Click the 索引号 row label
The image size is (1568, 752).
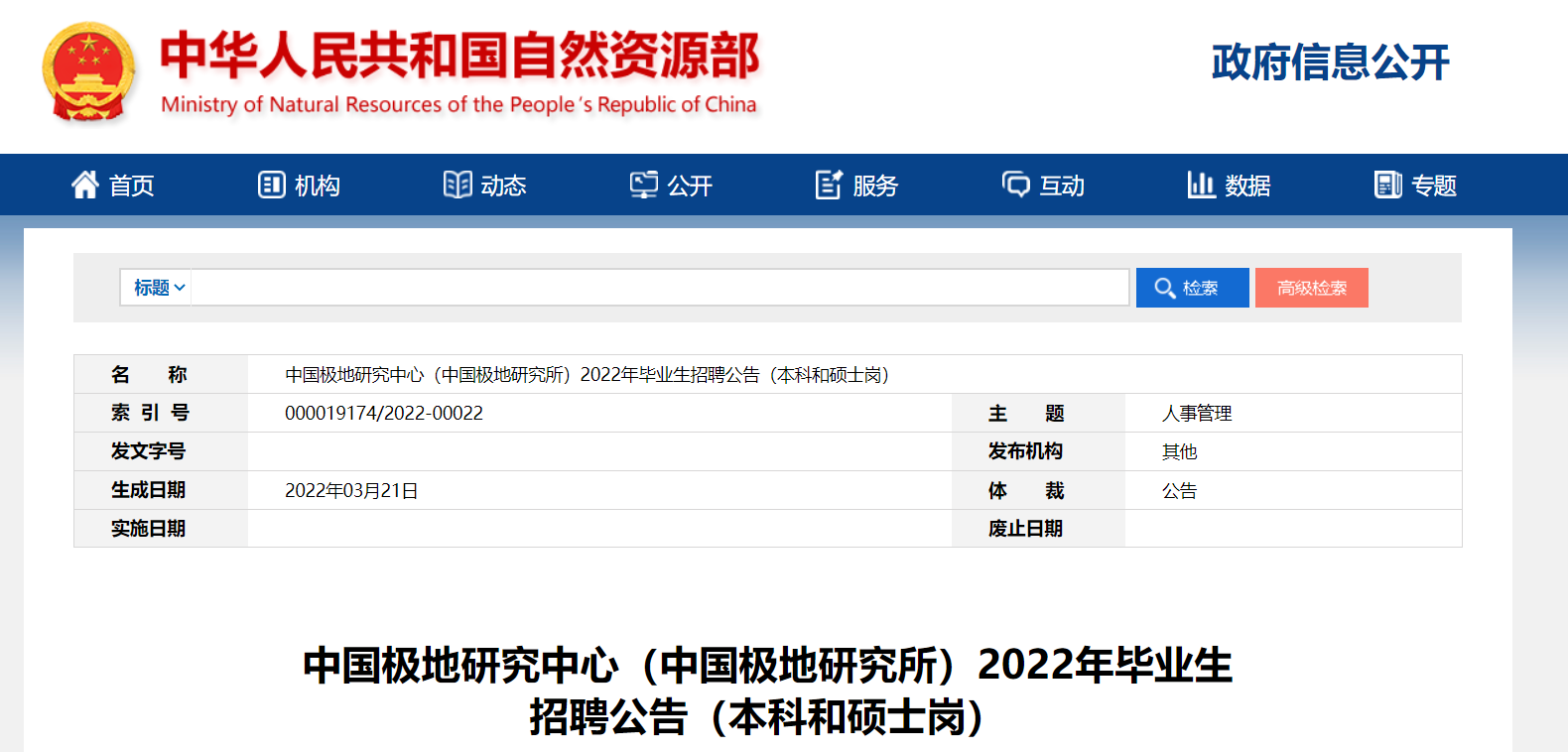pyautogui.click(x=150, y=413)
